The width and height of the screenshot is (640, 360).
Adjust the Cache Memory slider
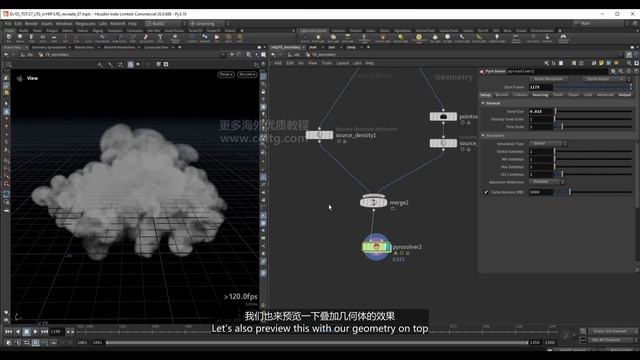click(593, 192)
